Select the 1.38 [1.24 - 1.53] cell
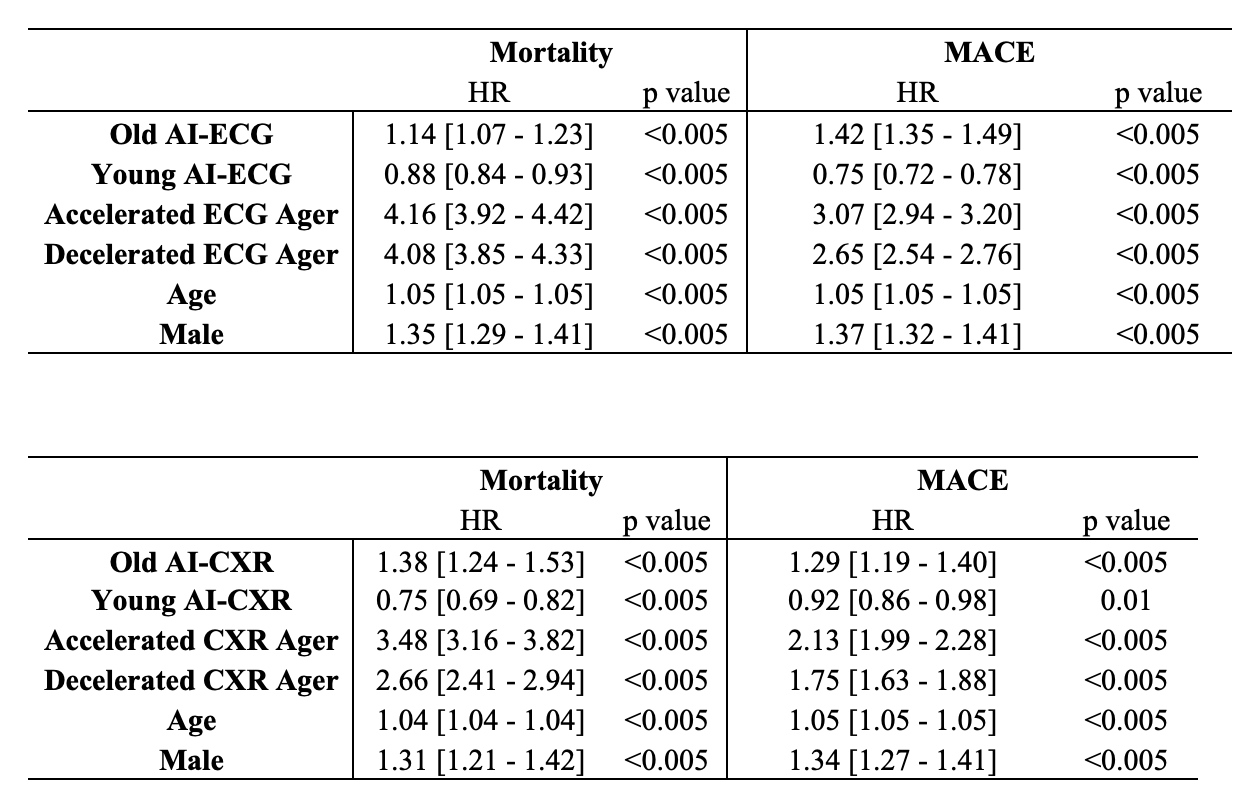The image size is (1252, 808). click(479, 561)
